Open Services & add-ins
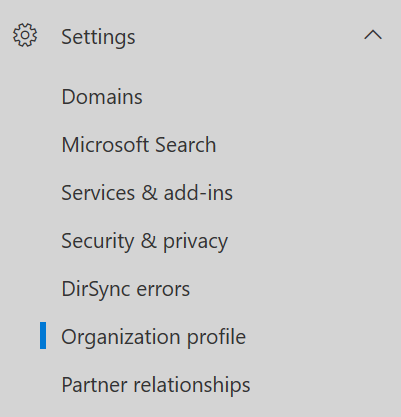The image size is (401, 417). [x=147, y=193]
